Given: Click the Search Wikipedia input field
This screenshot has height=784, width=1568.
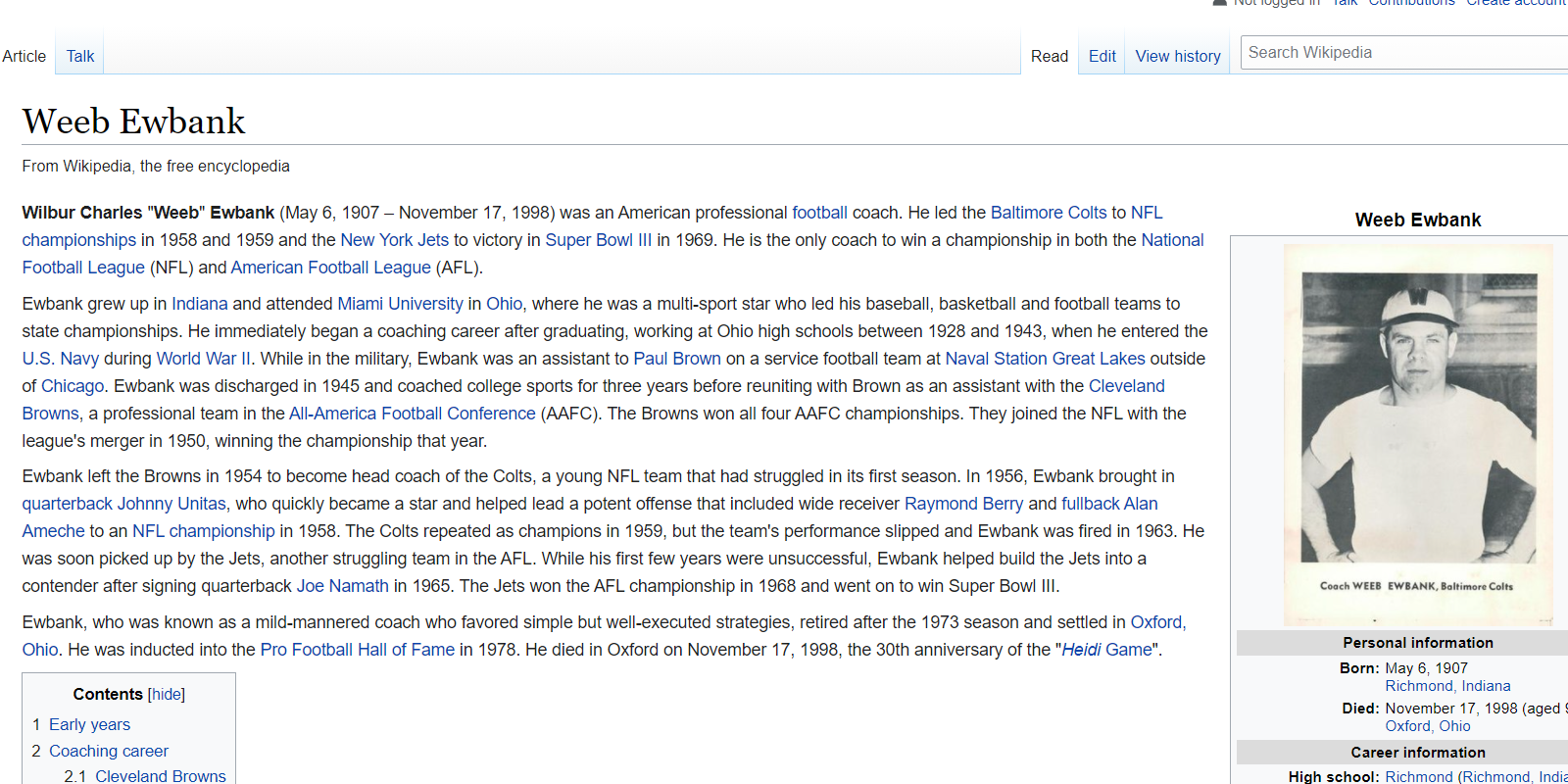Looking at the screenshot, I should pyautogui.click(x=1406, y=53).
